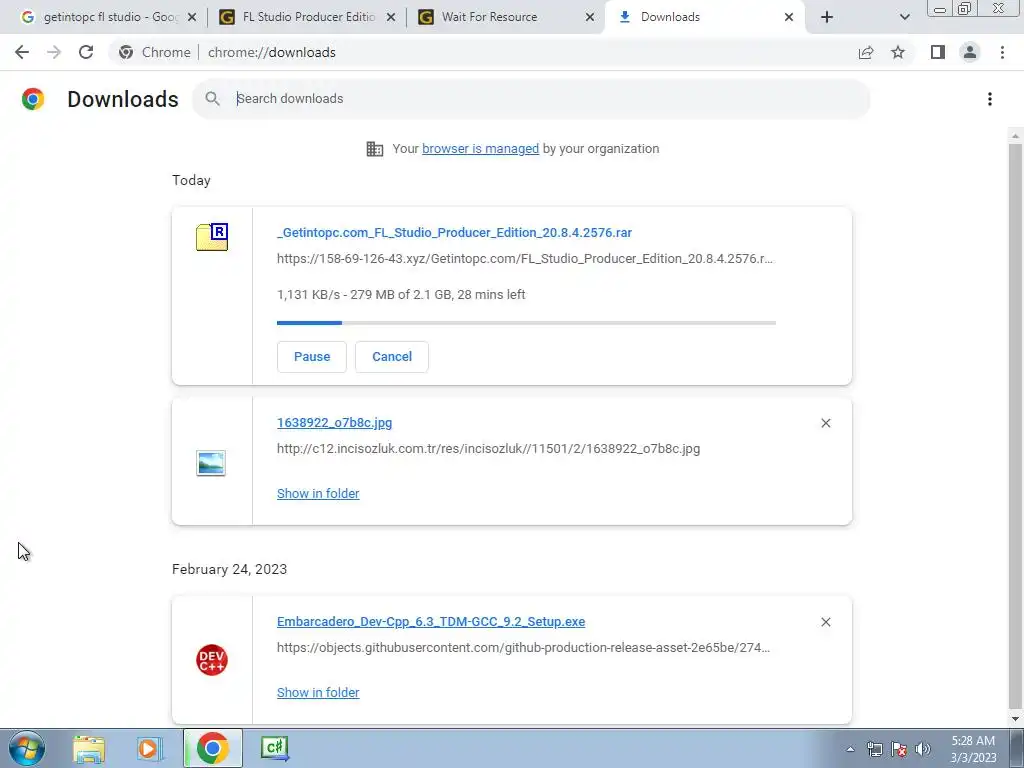Click scrollbar down arrow

point(1015,719)
